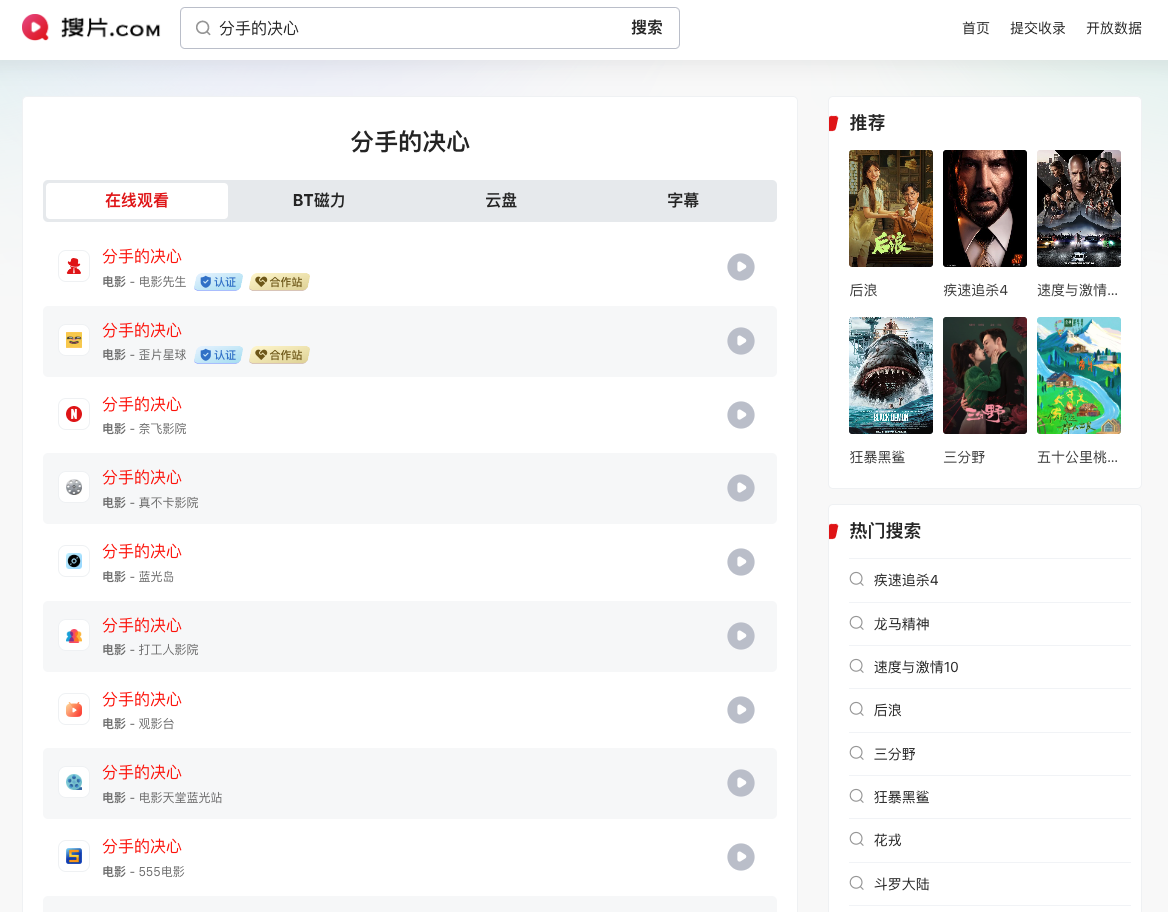Click the play icon for 打工人影院 result
Image resolution: width=1168 pixels, height=912 pixels.
(x=740, y=636)
